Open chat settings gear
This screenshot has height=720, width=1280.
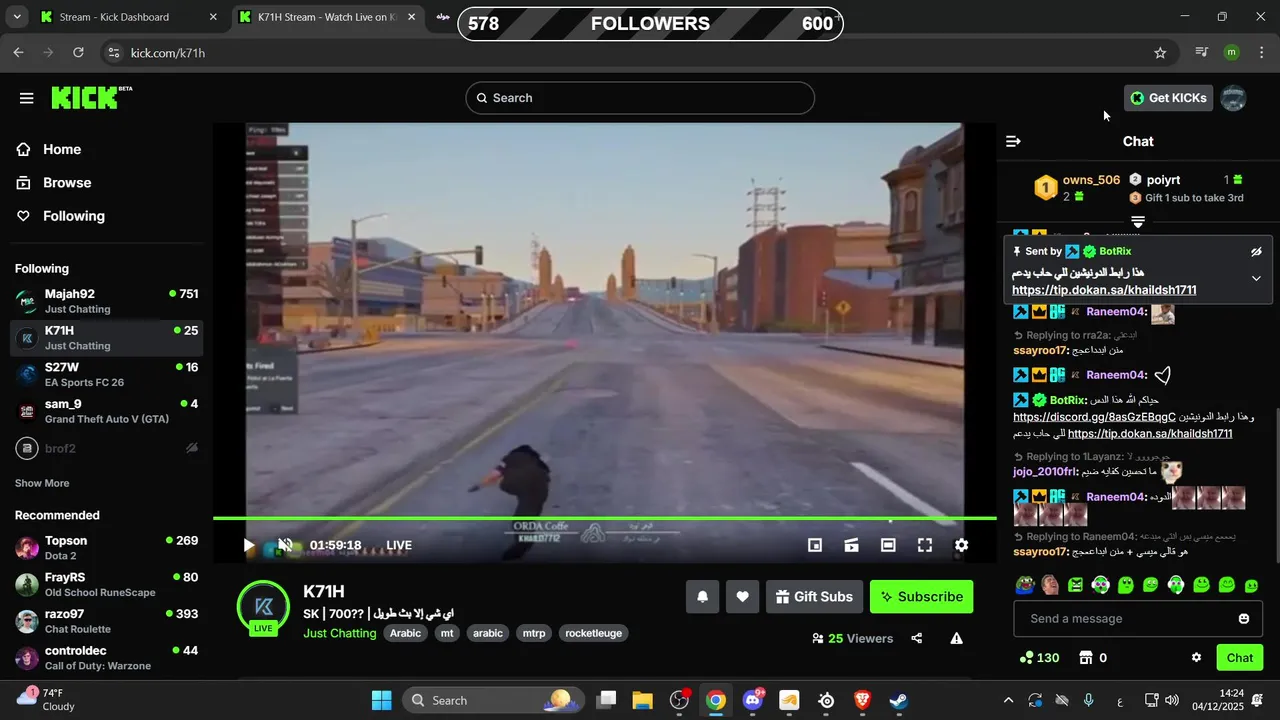tap(1196, 658)
